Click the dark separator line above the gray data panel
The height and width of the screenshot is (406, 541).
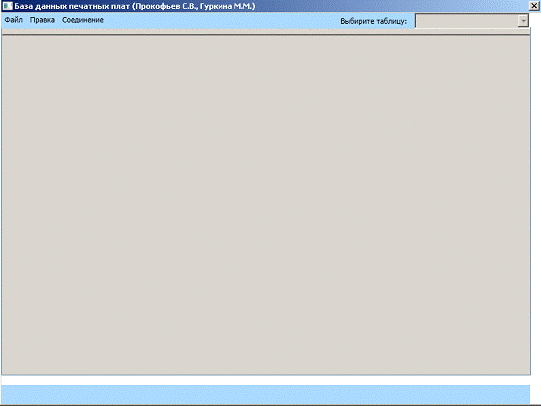point(266,34)
